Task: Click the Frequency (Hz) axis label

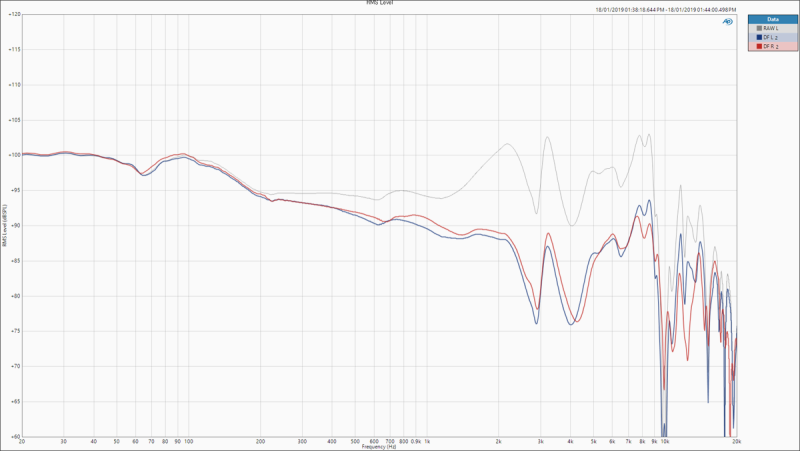Action: point(379,447)
